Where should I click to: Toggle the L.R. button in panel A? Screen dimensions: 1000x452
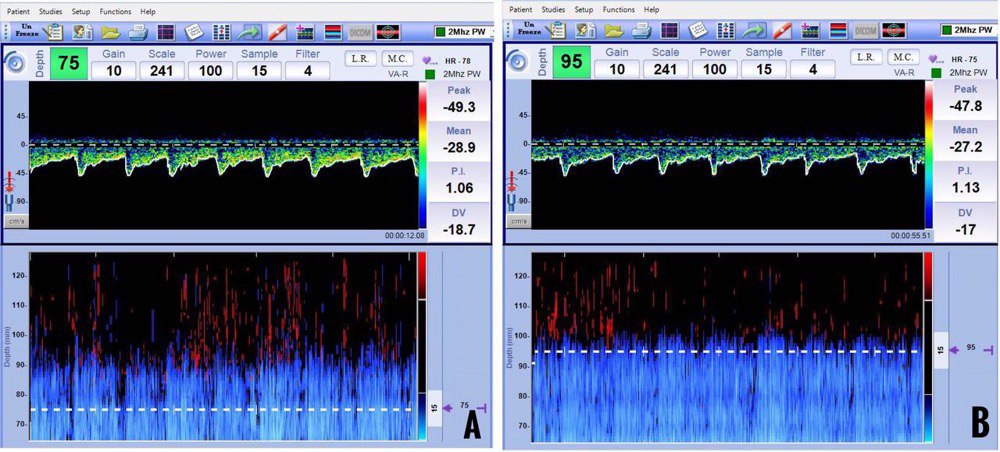point(360,58)
